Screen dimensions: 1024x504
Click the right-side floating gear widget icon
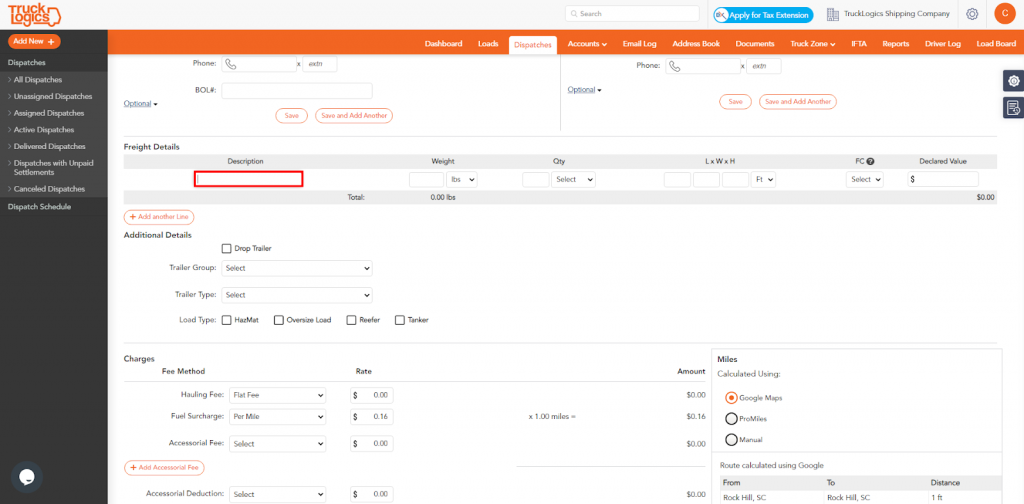[x=1014, y=81]
